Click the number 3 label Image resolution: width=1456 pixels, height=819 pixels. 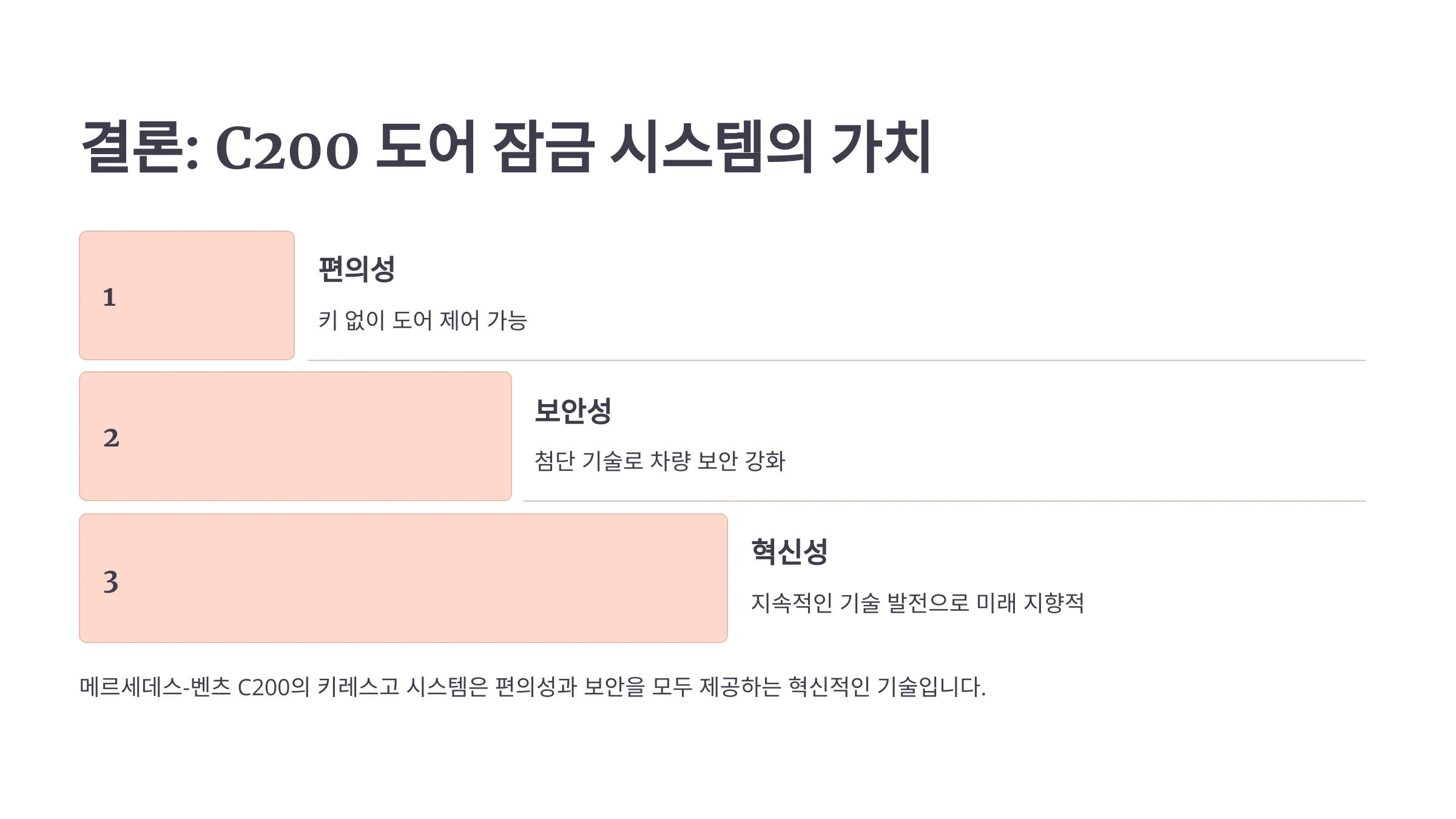110,582
